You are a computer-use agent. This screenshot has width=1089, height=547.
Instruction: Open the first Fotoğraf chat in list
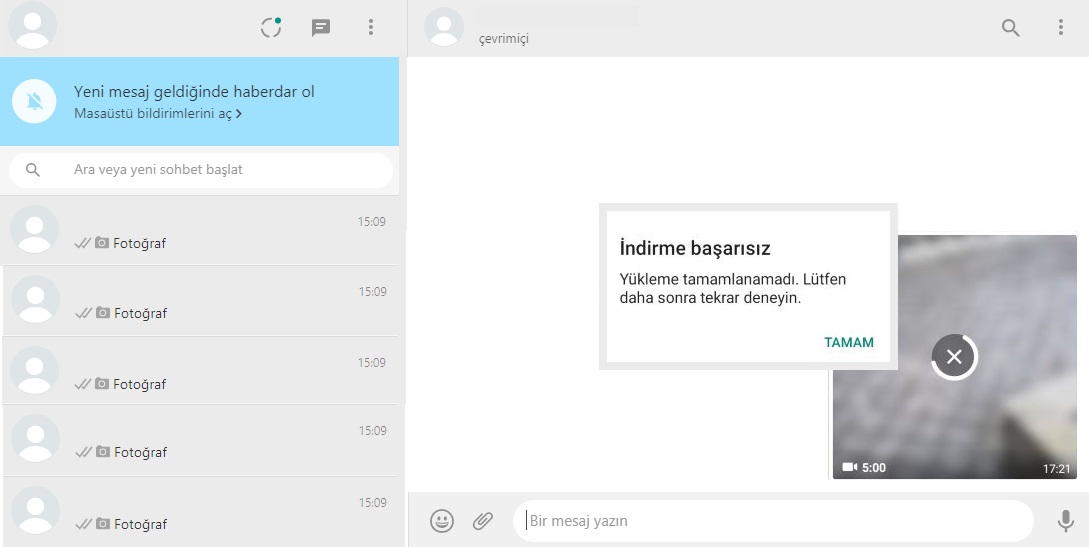point(200,231)
